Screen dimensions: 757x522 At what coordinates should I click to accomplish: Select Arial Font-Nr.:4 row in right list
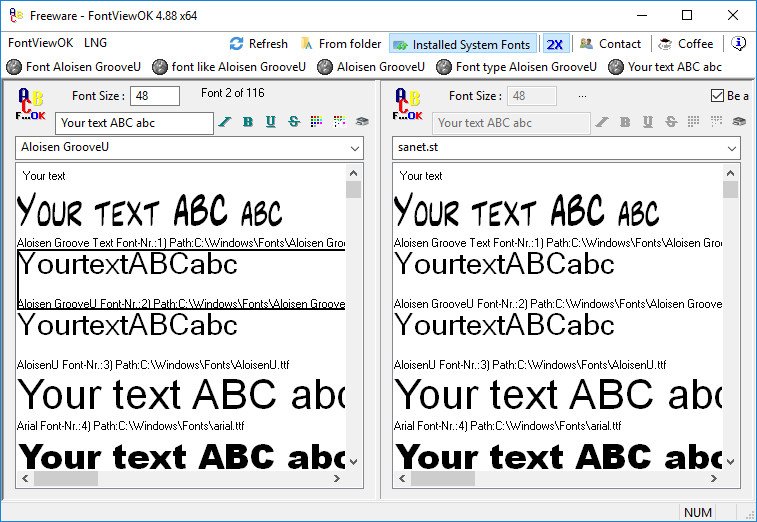[558, 402]
